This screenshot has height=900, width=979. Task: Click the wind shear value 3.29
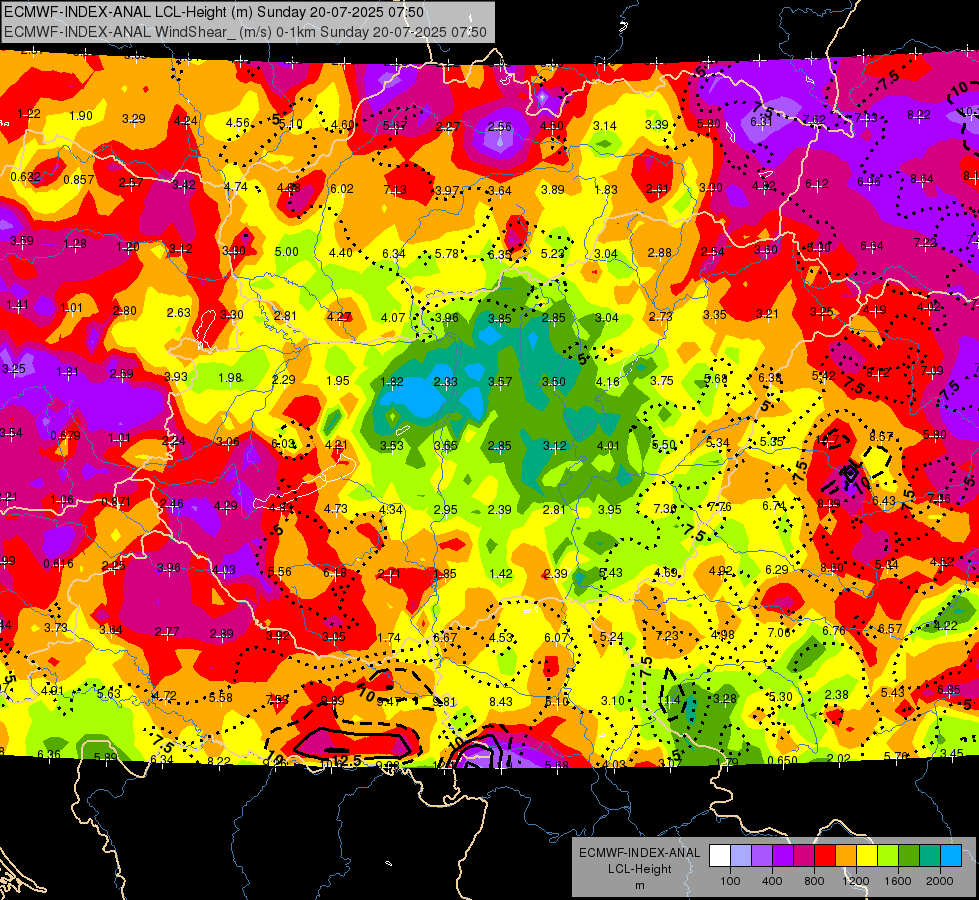(134, 119)
